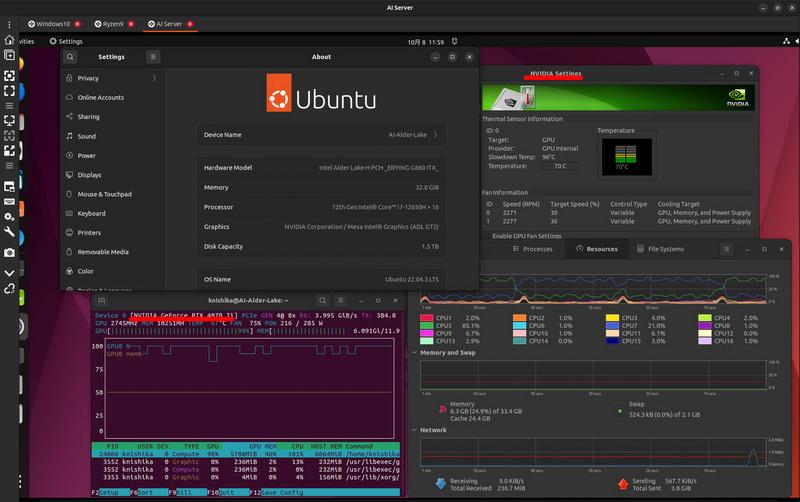Click F10 Quit in nvtop footer
The height and width of the screenshot is (502, 800).
pyautogui.click(x=220, y=493)
